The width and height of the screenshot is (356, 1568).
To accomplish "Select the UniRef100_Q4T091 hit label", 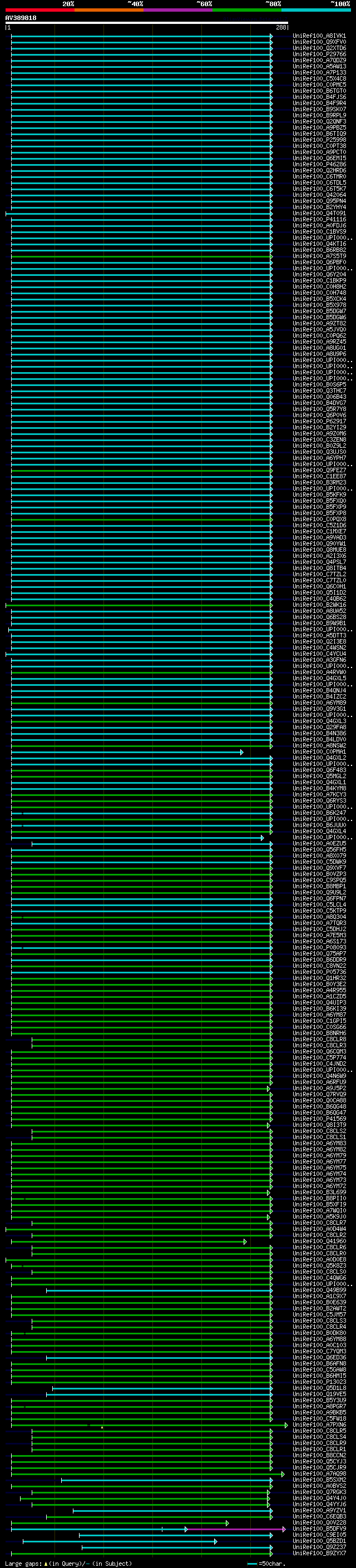I will [319, 214].
